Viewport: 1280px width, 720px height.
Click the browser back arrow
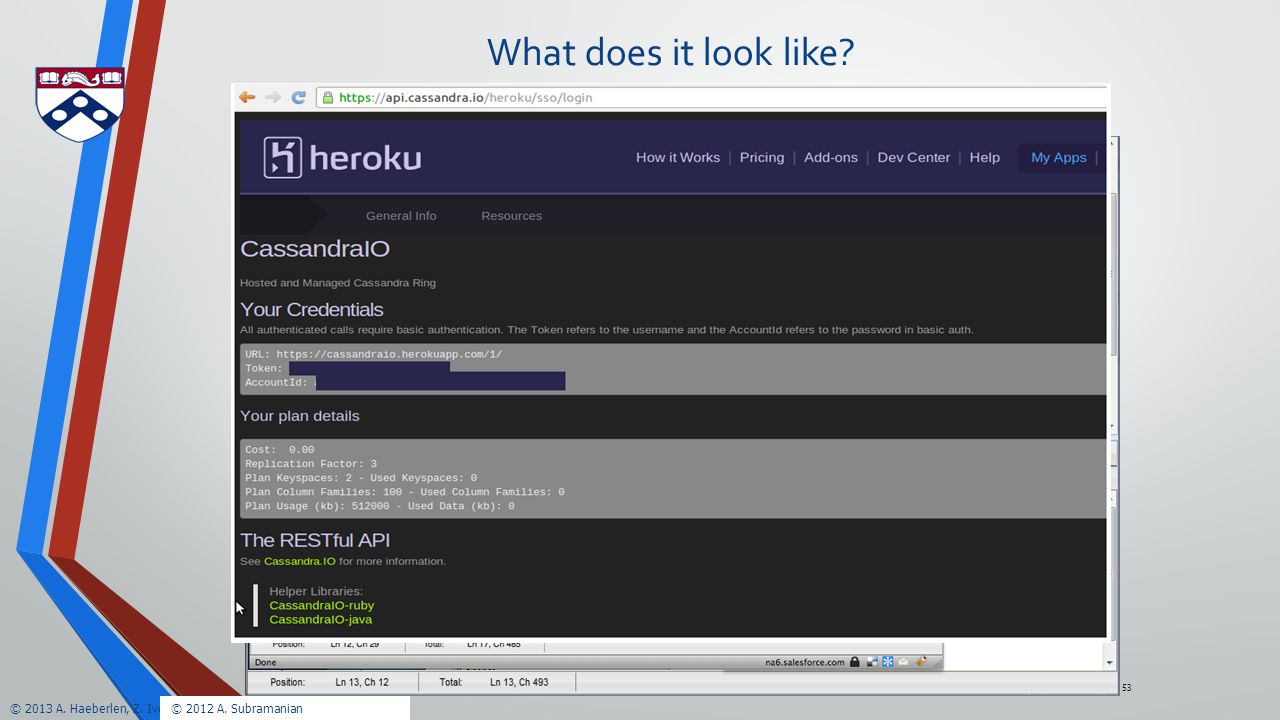point(246,97)
